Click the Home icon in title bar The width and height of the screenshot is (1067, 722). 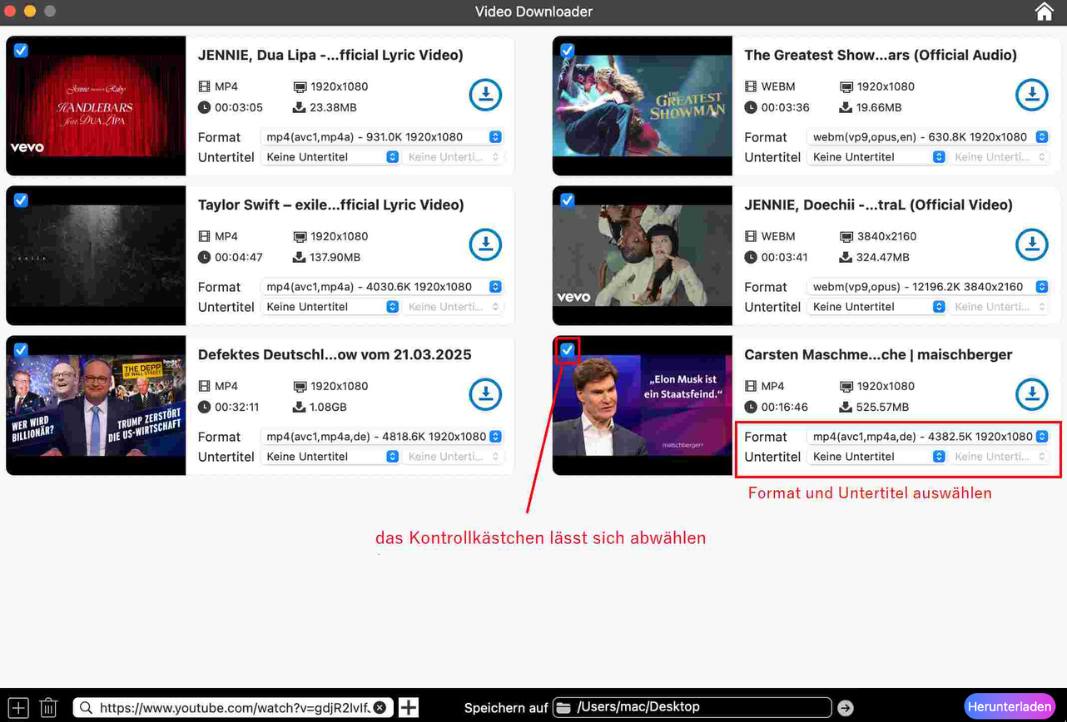click(1044, 12)
